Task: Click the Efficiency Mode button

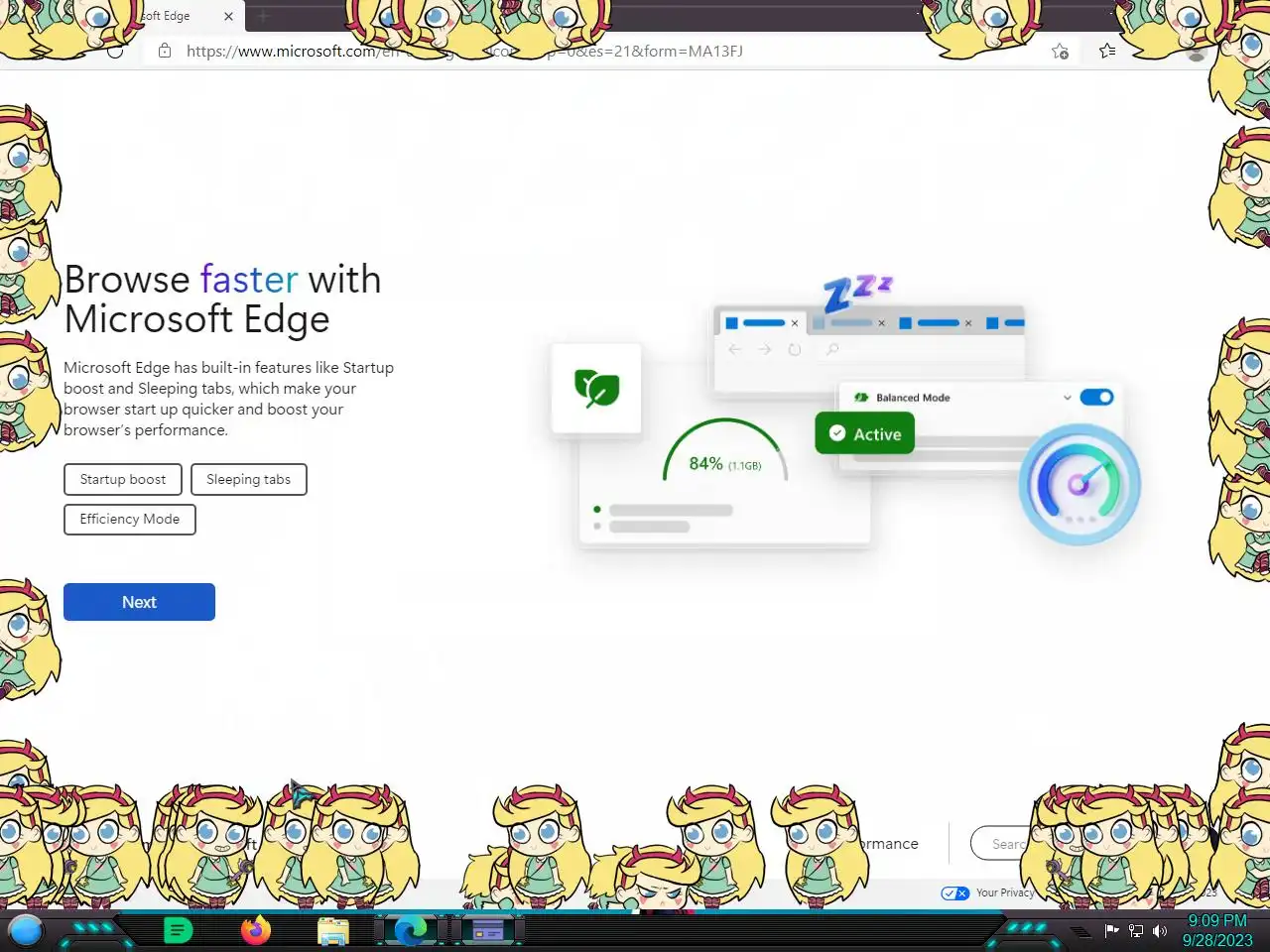Action: point(130,519)
